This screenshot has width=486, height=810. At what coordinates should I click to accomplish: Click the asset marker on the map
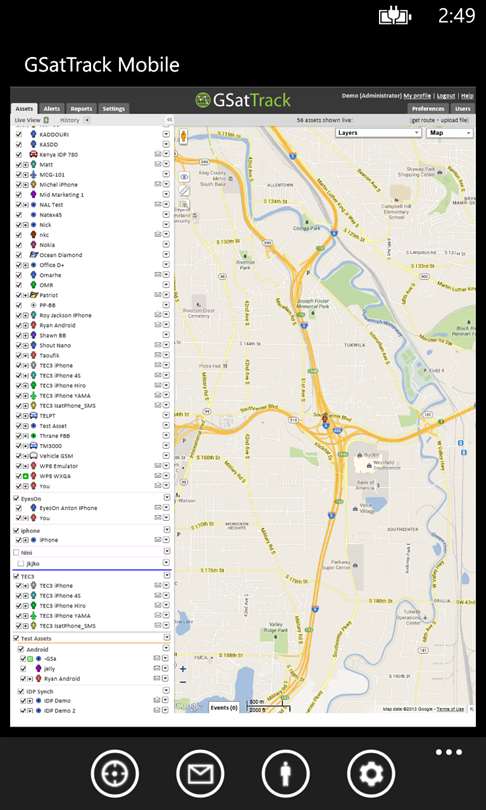coord(325,419)
